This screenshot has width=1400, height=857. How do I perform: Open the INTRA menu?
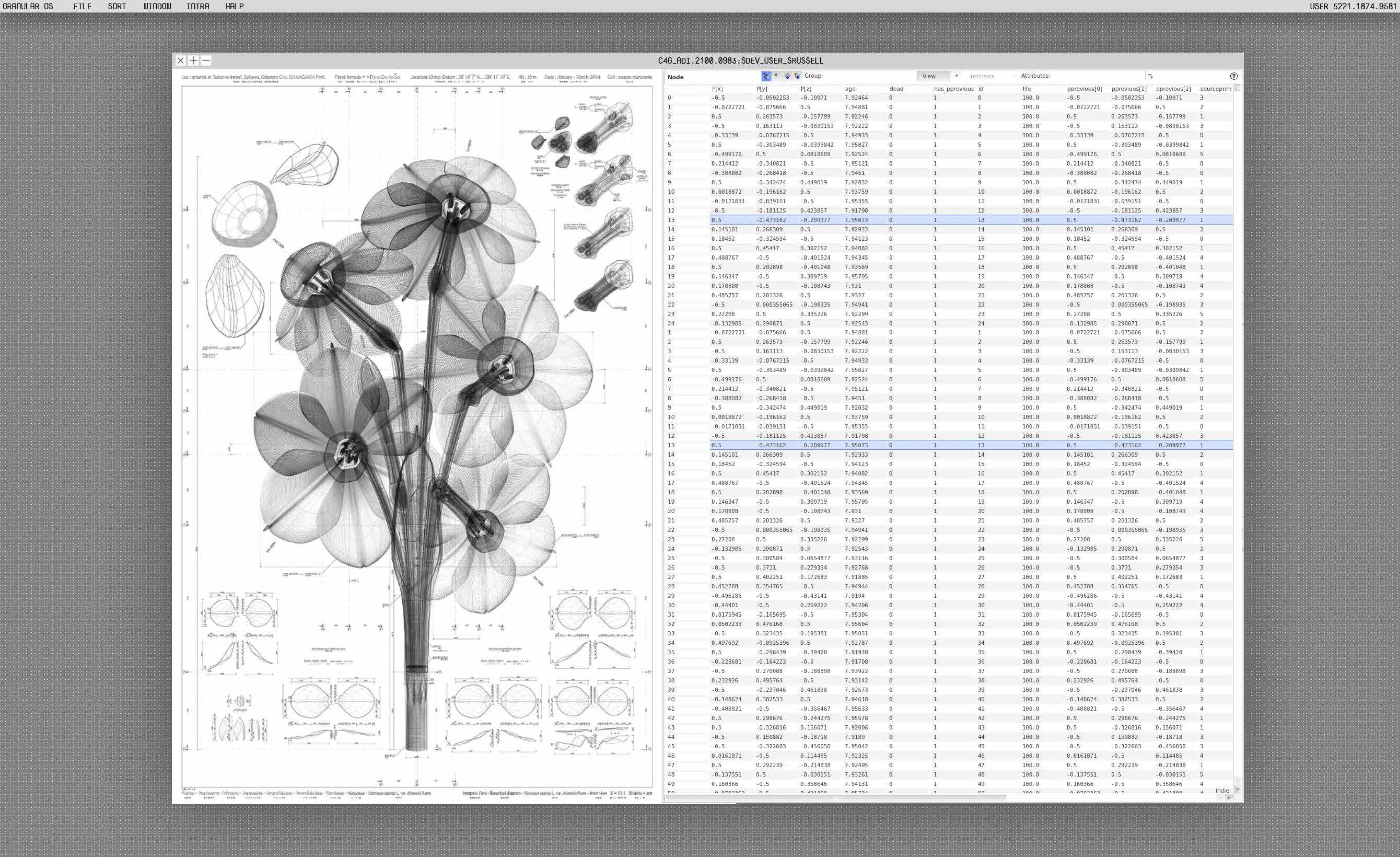click(198, 6)
